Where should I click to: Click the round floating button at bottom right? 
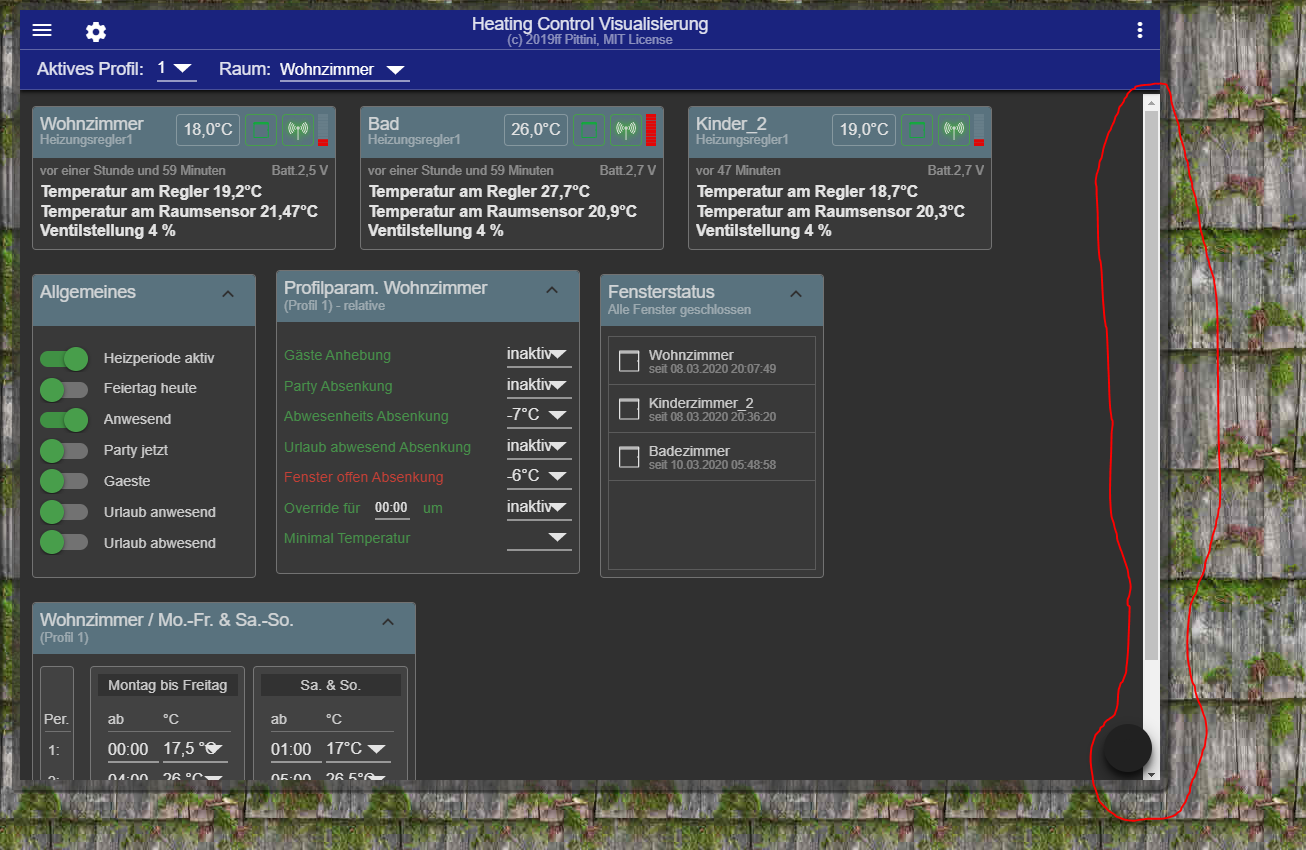tap(1127, 748)
